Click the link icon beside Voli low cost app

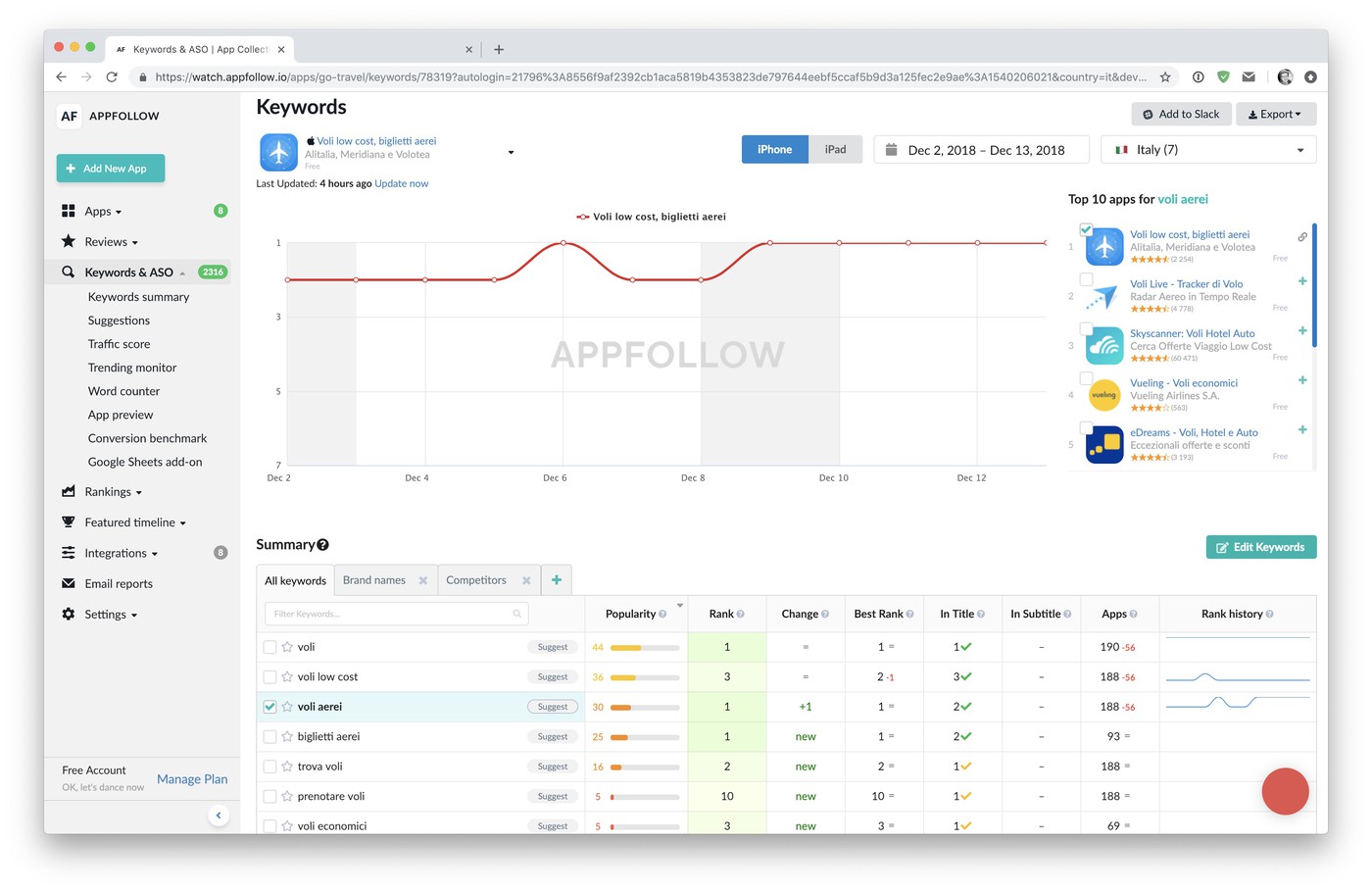[x=1302, y=237]
